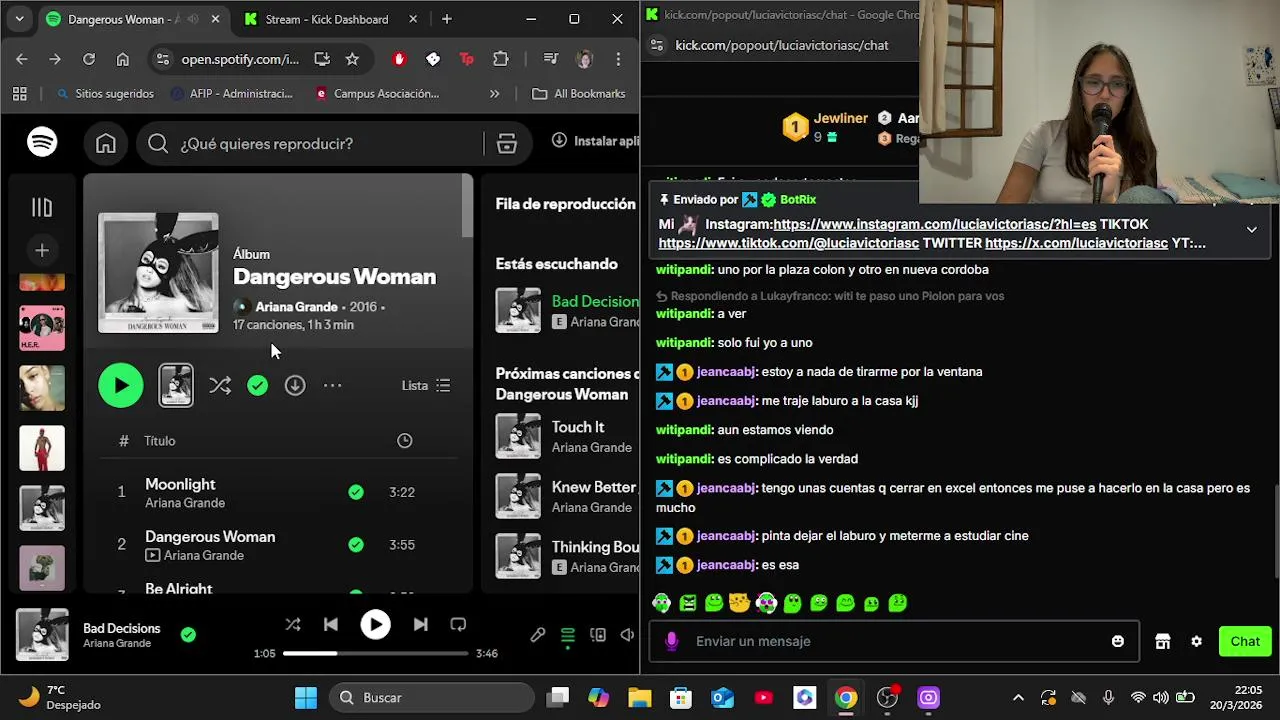This screenshot has width=1280, height=720.
Task: Click the Ariana Grande artist link under album title
Action: [296, 307]
